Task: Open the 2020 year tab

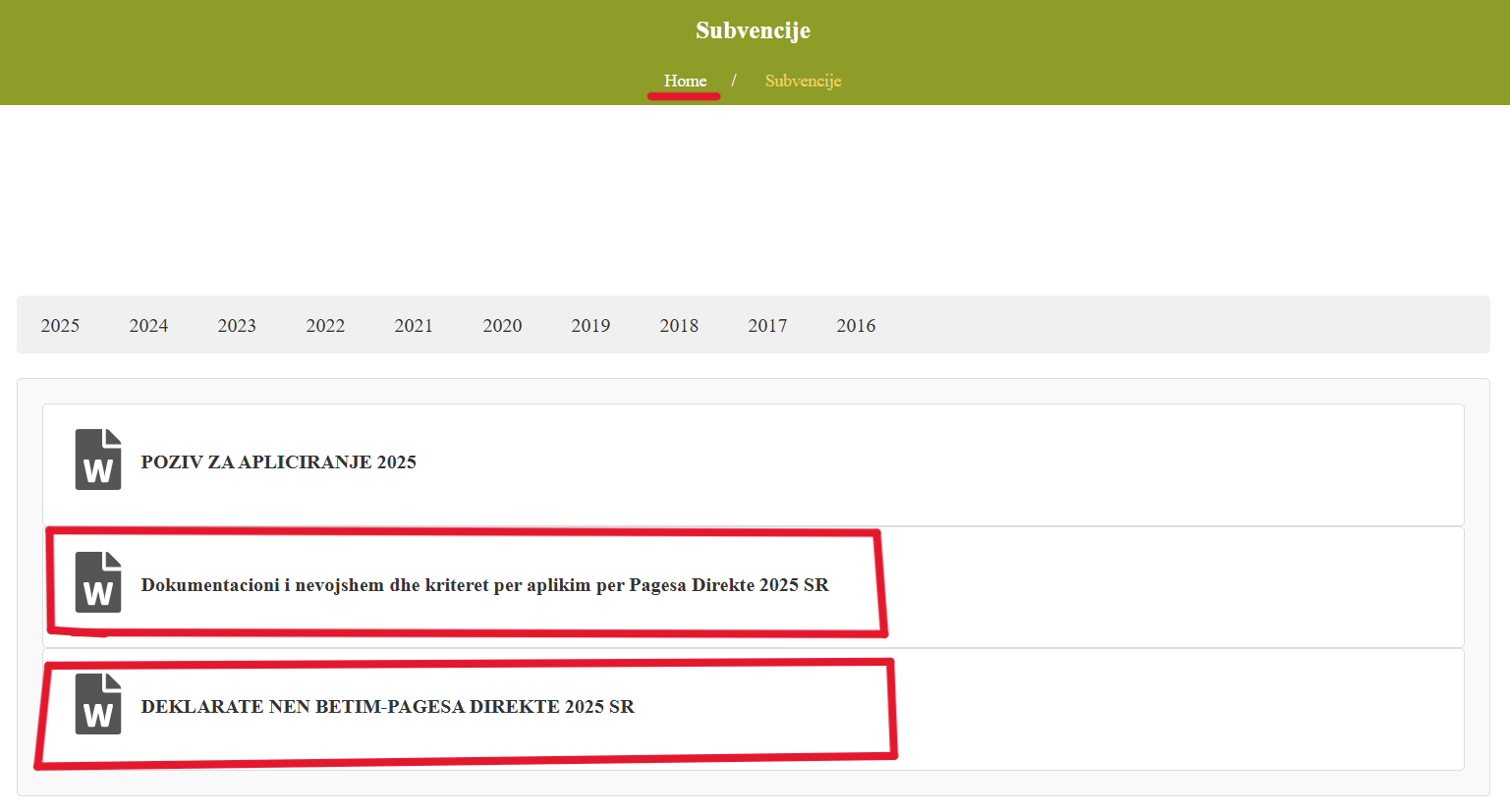Action: [502, 325]
